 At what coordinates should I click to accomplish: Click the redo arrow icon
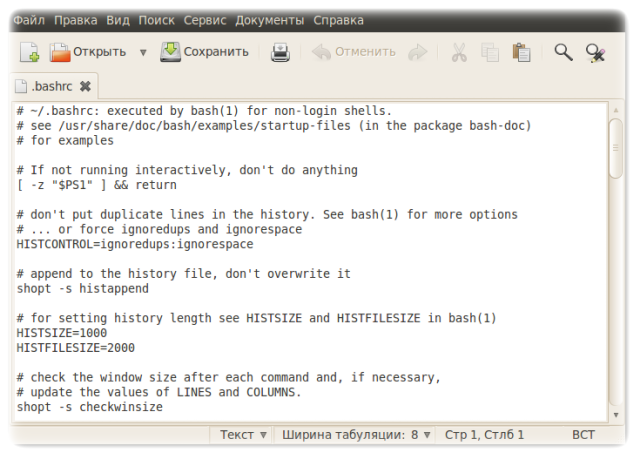pyautogui.click(x=418, y=52)
